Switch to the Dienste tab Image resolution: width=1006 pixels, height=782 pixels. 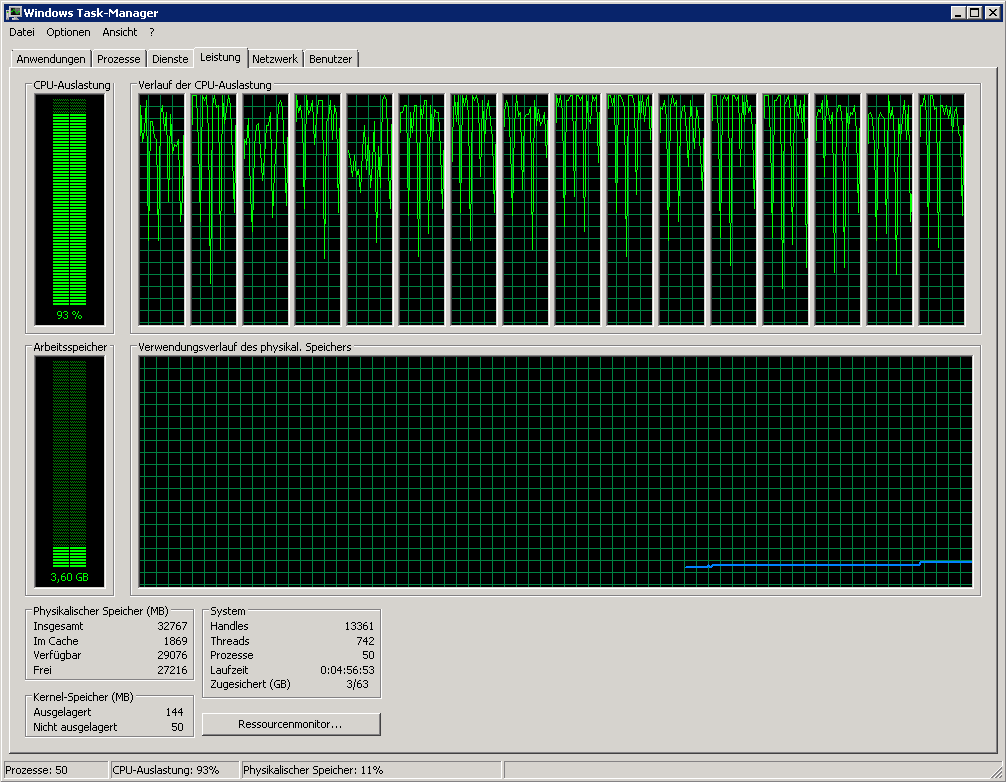click(170, 59)
